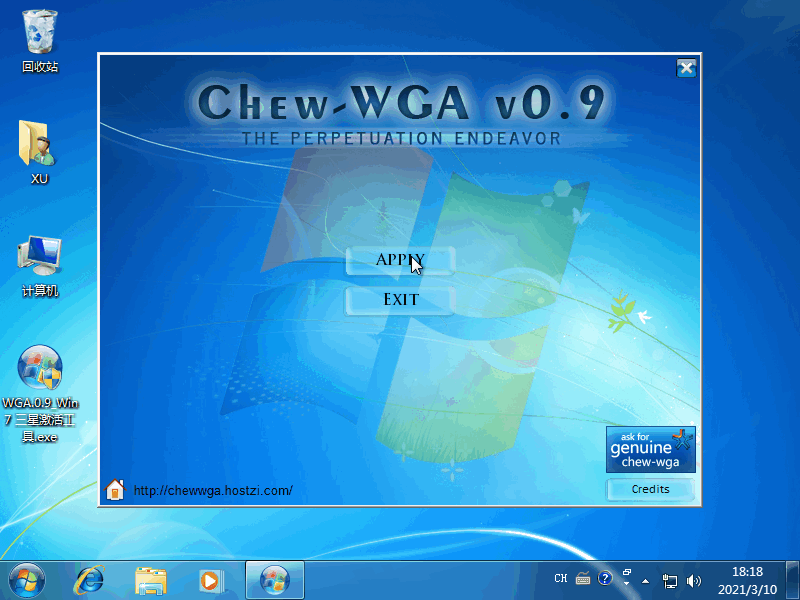800x600 pixels.
Task: Open the chewwga.hostzi.com link
Action: tap(212, 490)
